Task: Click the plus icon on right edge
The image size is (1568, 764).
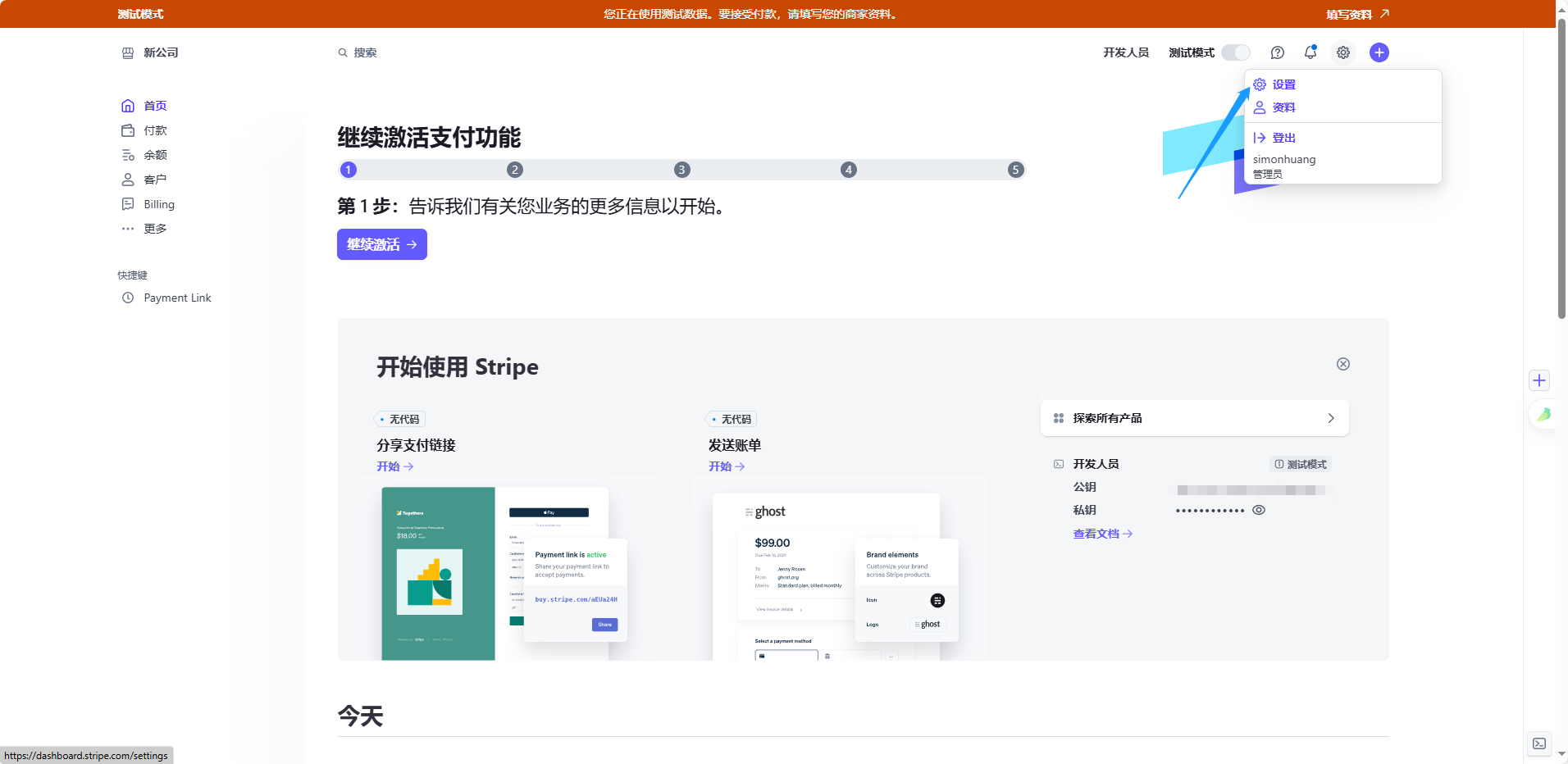Action: 1539,380
